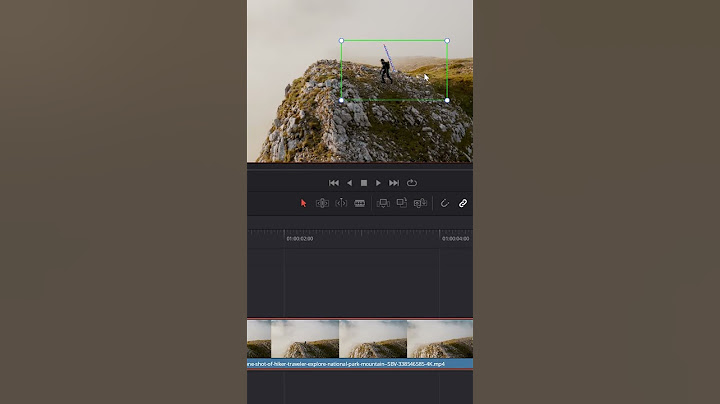Play the timeline forward

[x=378, y=183]
